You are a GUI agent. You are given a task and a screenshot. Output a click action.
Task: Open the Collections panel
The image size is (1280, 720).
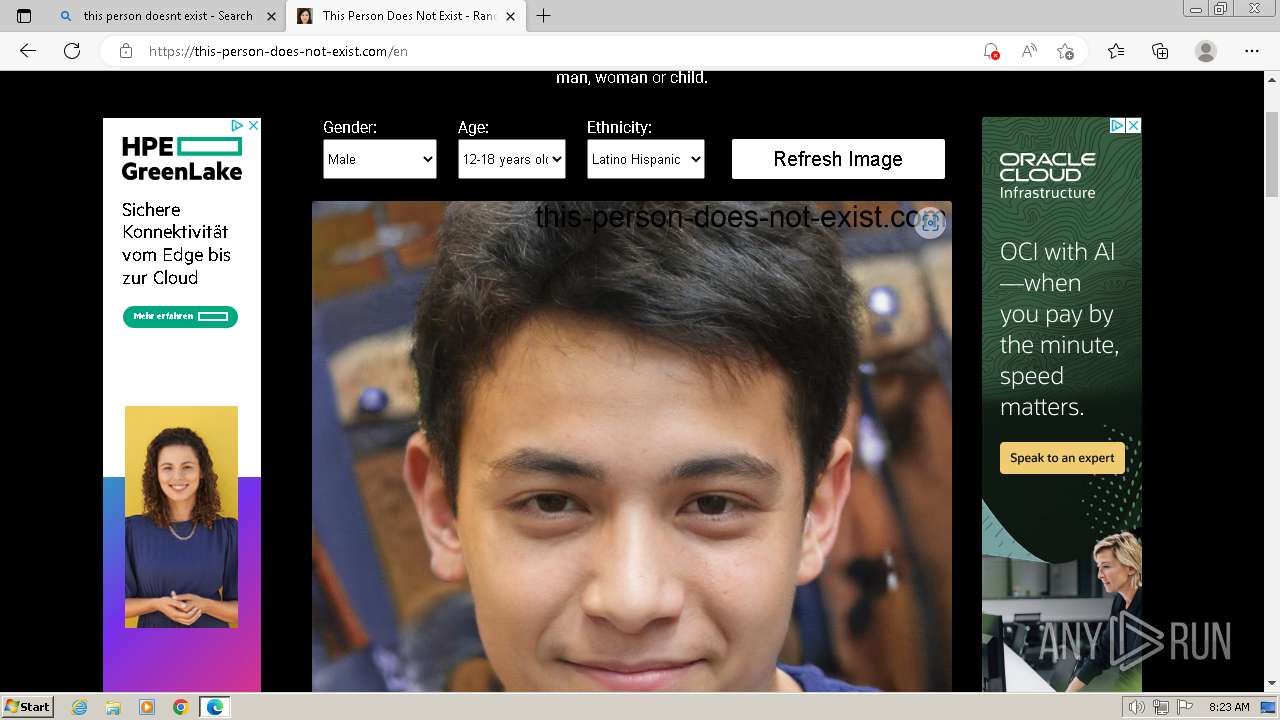click(x=1160, y=51)
